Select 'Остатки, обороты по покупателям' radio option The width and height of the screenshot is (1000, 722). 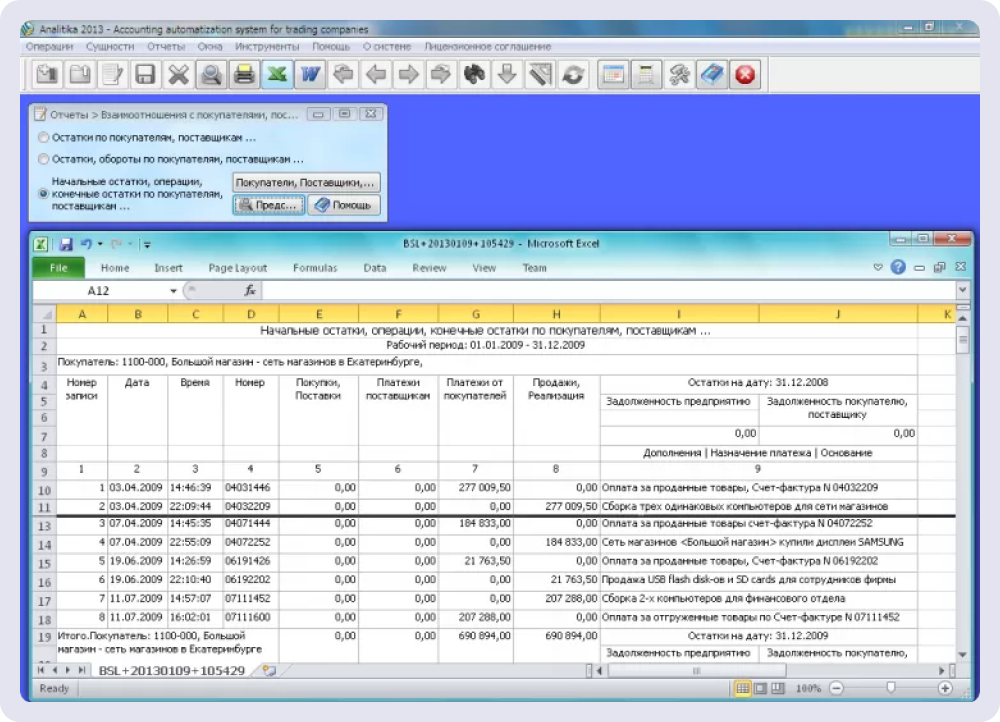pos(42,159)
